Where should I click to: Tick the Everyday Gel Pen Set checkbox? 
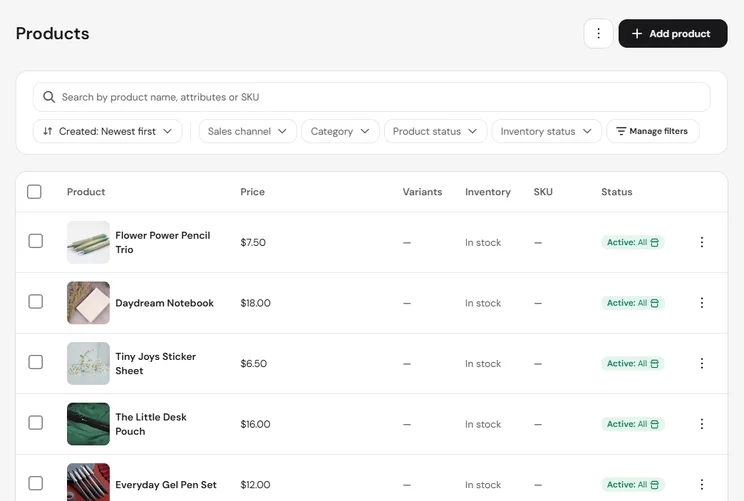[36, 483]
